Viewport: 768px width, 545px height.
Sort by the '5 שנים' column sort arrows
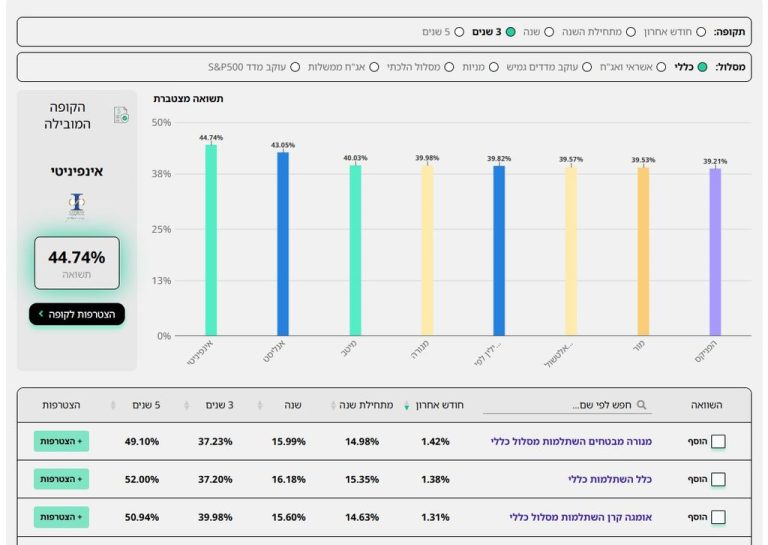[x=113, y=405]
